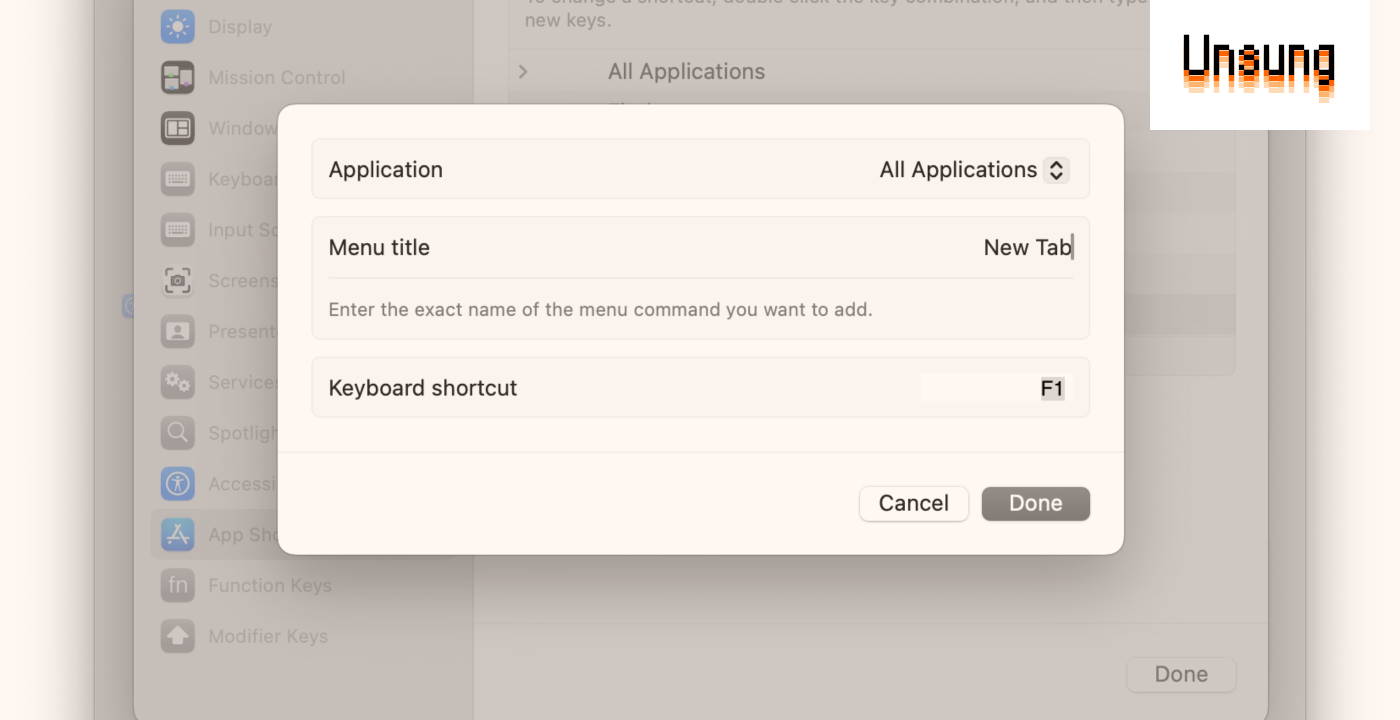The width and height of the screenshot is (1400, 720).
Task: Select the Keyboard icon in the sidebar
Action: click(178, 179)
